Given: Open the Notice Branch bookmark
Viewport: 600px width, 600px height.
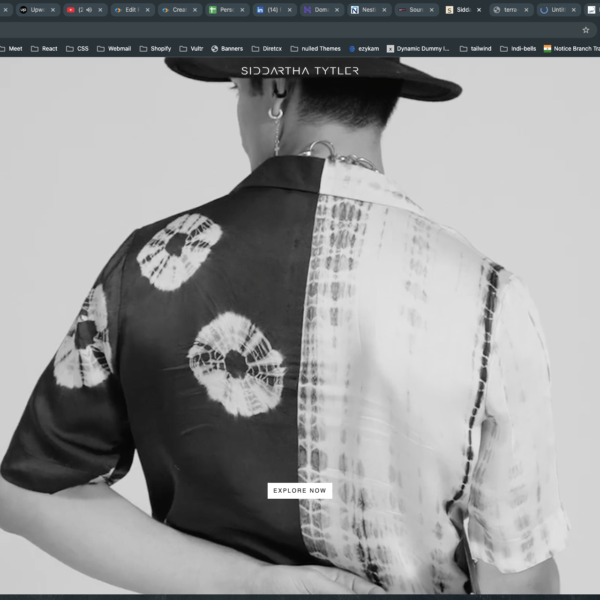Looking at the screenshot, I should click(x=572, y=49).
